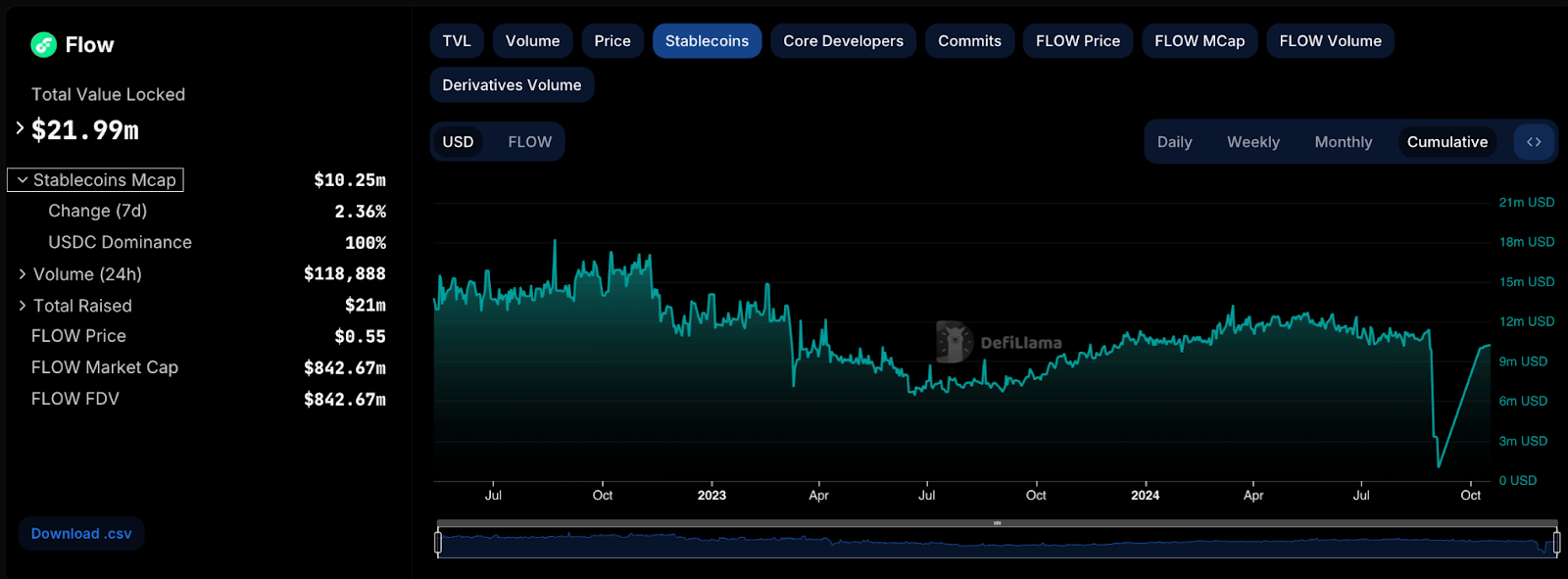The height and width of the screenshot is (579, 1568).
Task: Switch chart denomination to FLOW
Action: tap(529, 142)
